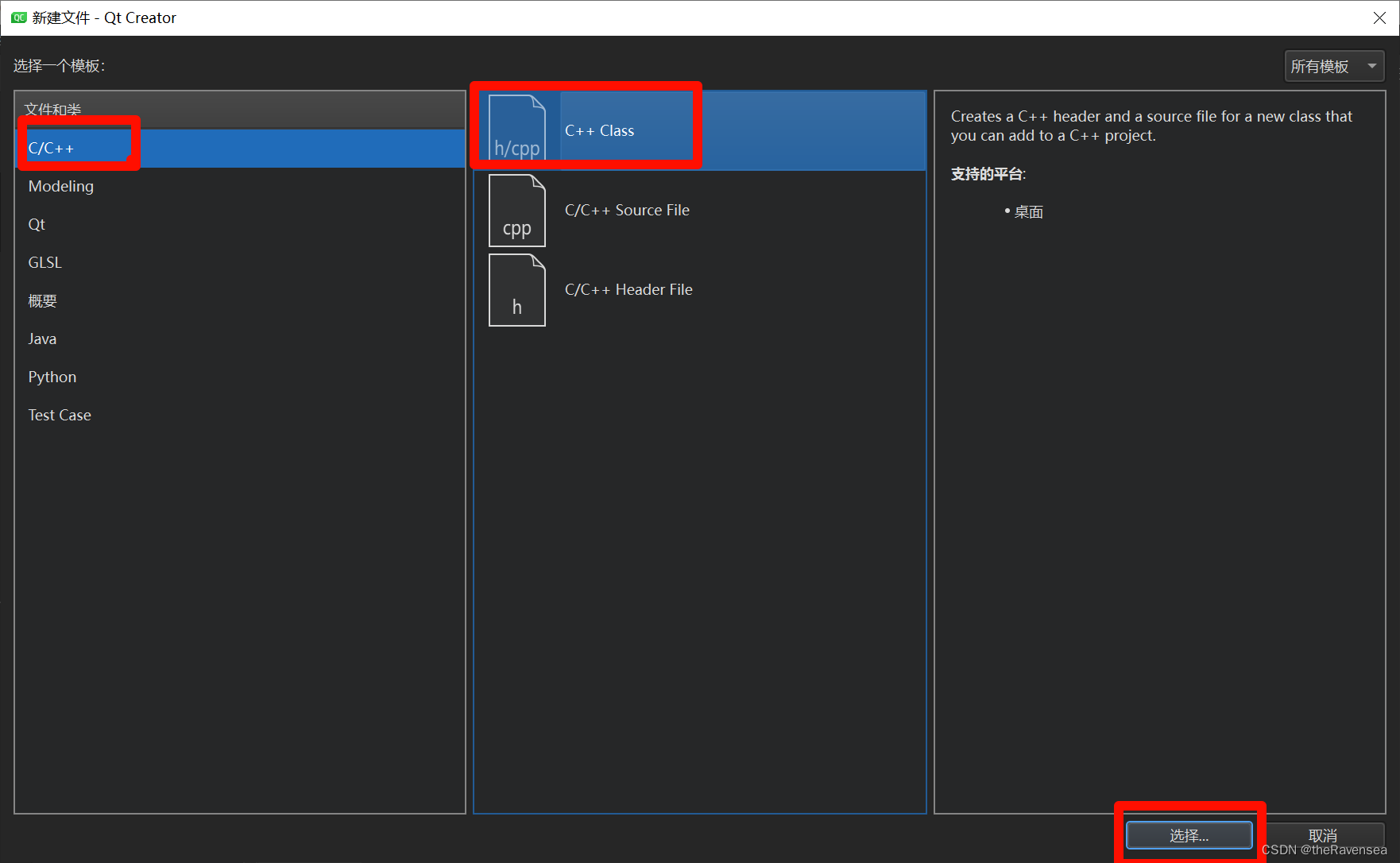Choose the C++ Class template label

click(599, 131)
